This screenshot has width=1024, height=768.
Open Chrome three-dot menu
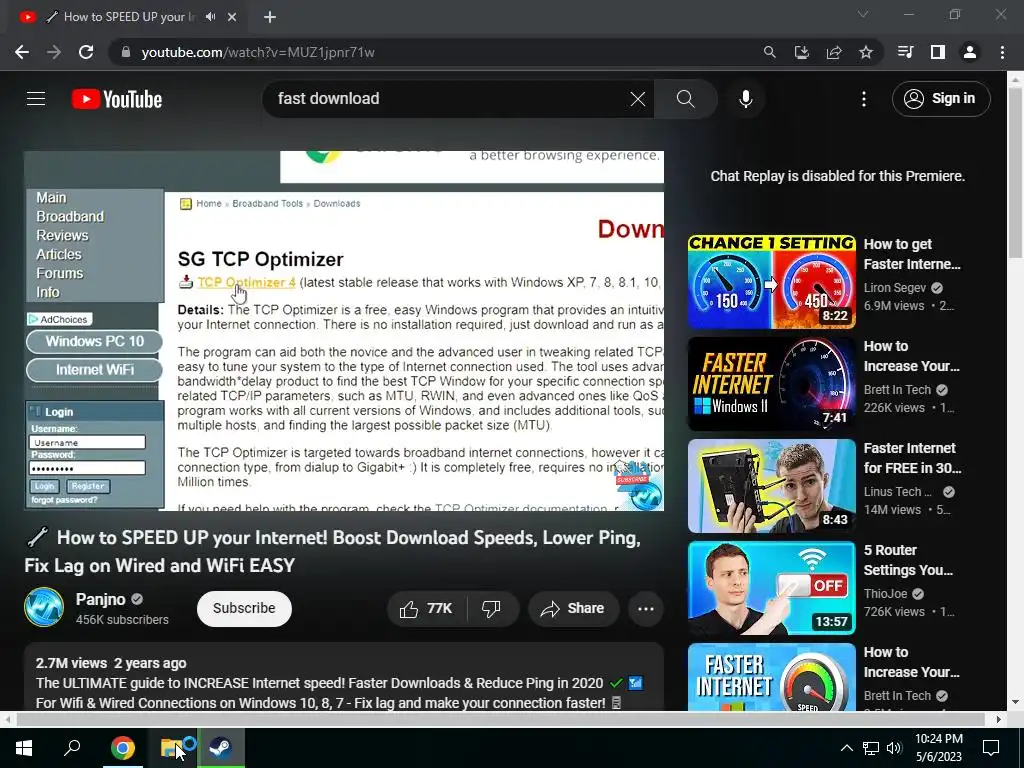(1002, 52)
